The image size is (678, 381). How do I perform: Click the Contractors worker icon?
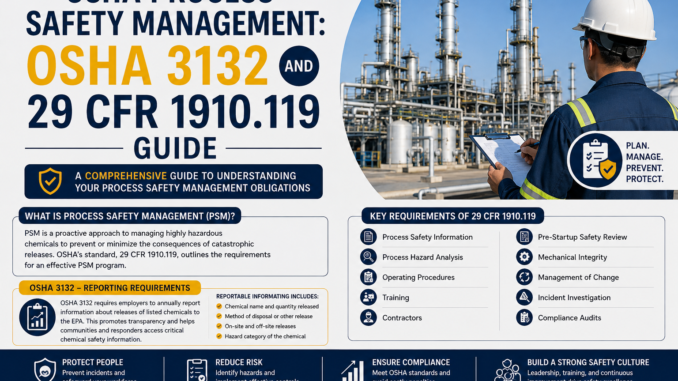(368, 317)
